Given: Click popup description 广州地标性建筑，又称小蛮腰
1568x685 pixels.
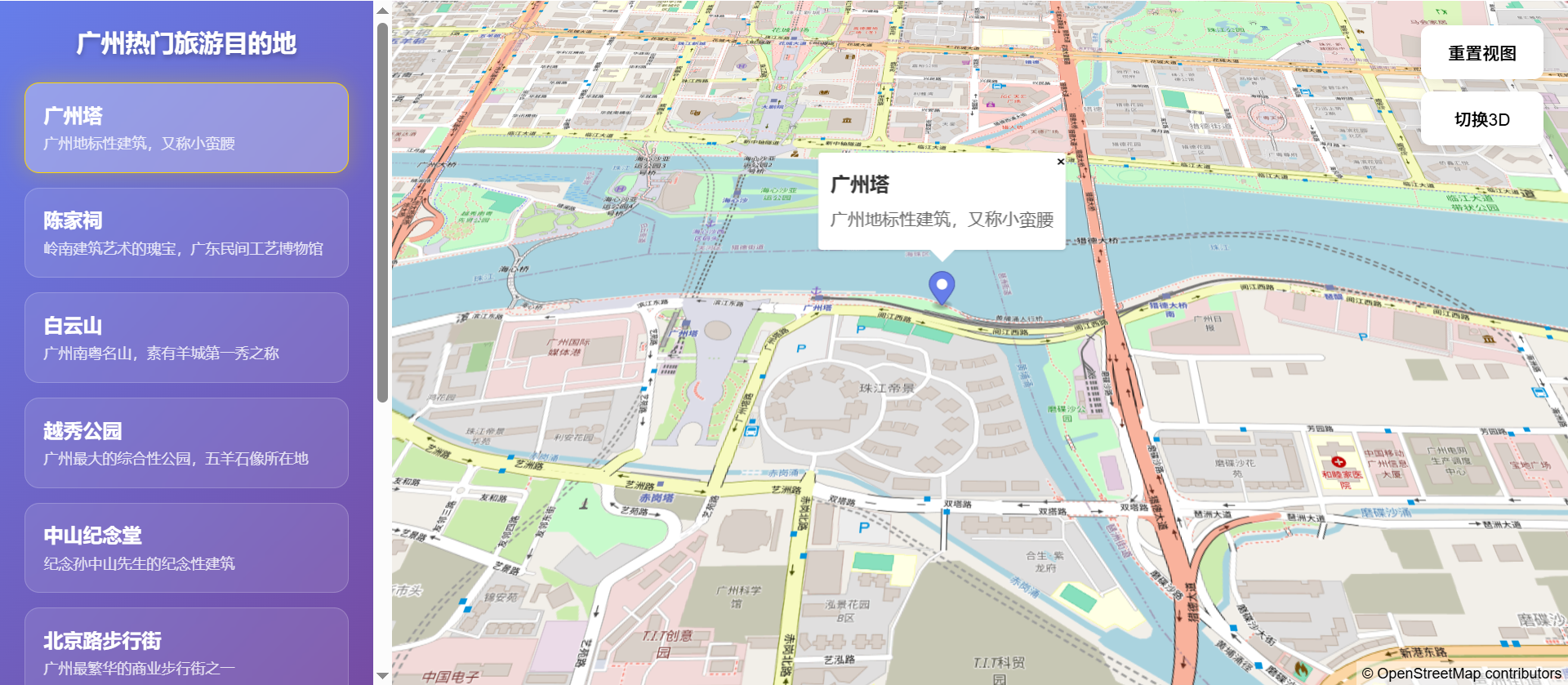Looking at the screenshot, I should 942,219.
